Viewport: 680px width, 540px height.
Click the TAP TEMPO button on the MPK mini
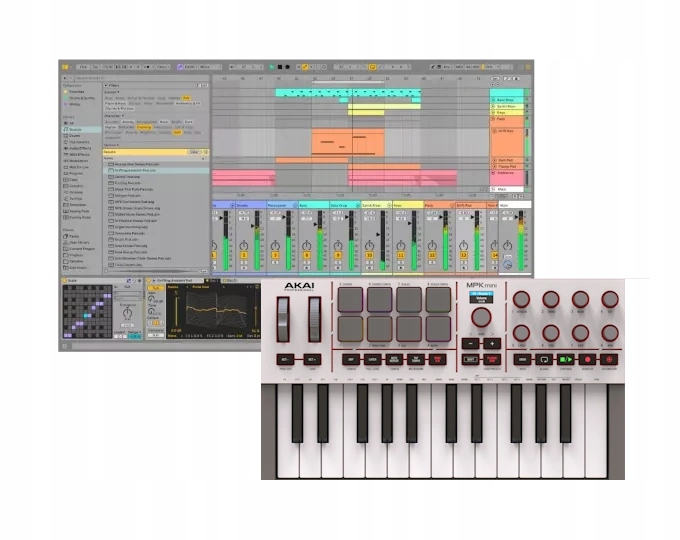[415, 360]
